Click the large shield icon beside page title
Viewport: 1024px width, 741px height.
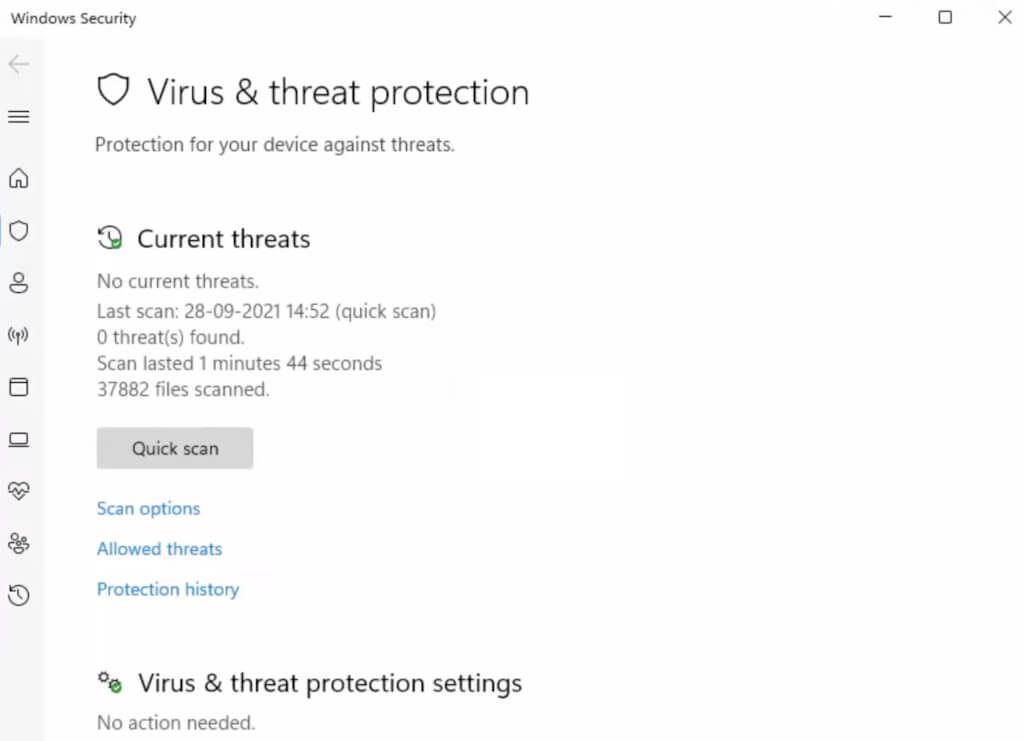[113, 91]
